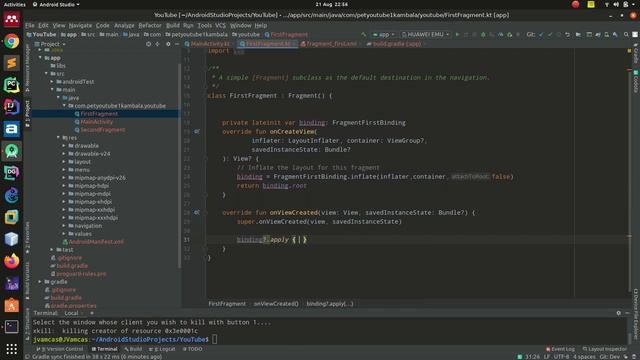The height and width of the screenshot is (360, 640).
Task: Select AndroidManifest.xml in project tree
Action: coord(93,242)
